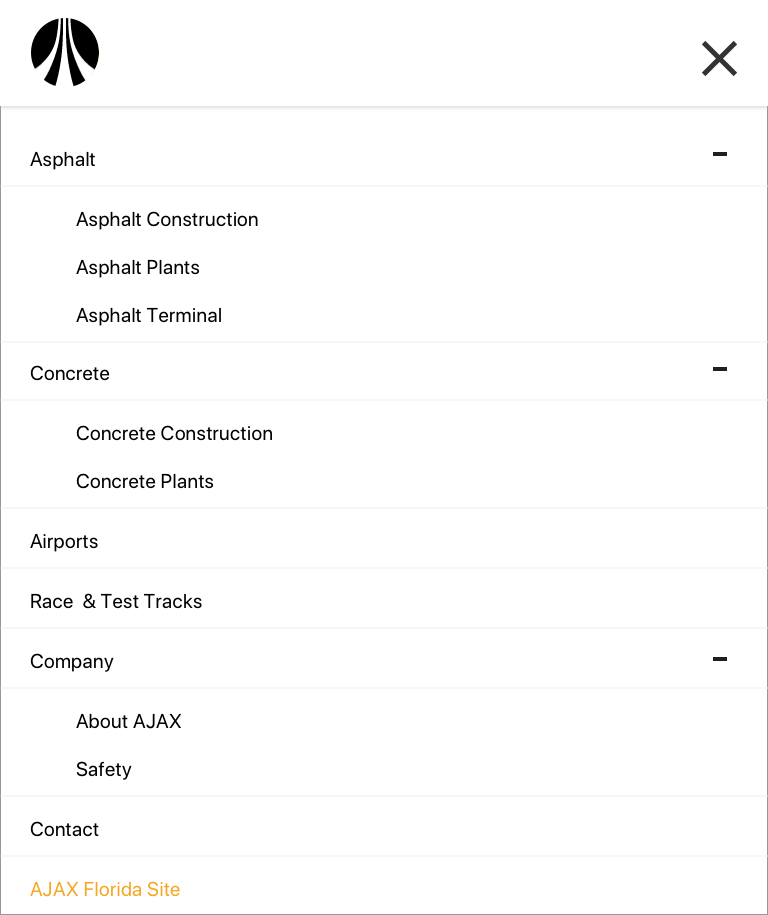Open Race & Test Tracks page
The image size is (768, 915).
pos(116,602)
